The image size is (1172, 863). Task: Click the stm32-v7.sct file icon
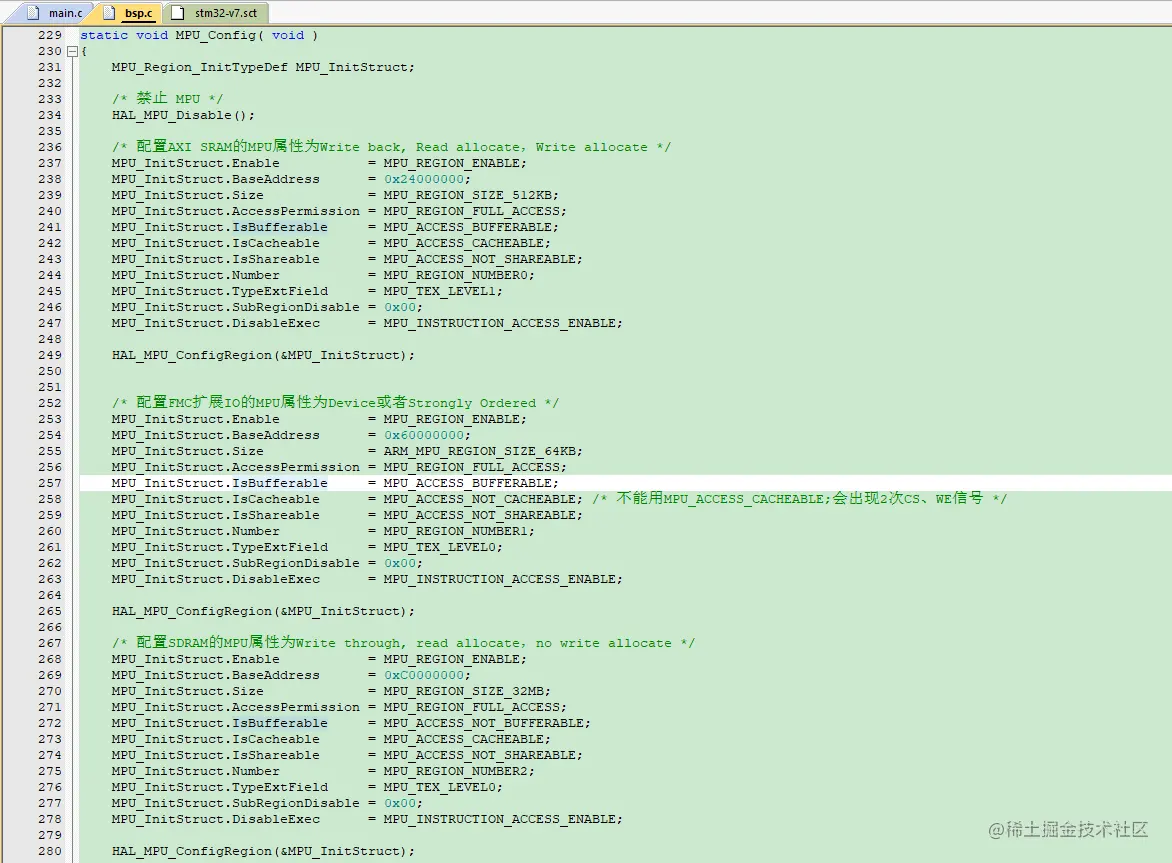pos(177,13)
